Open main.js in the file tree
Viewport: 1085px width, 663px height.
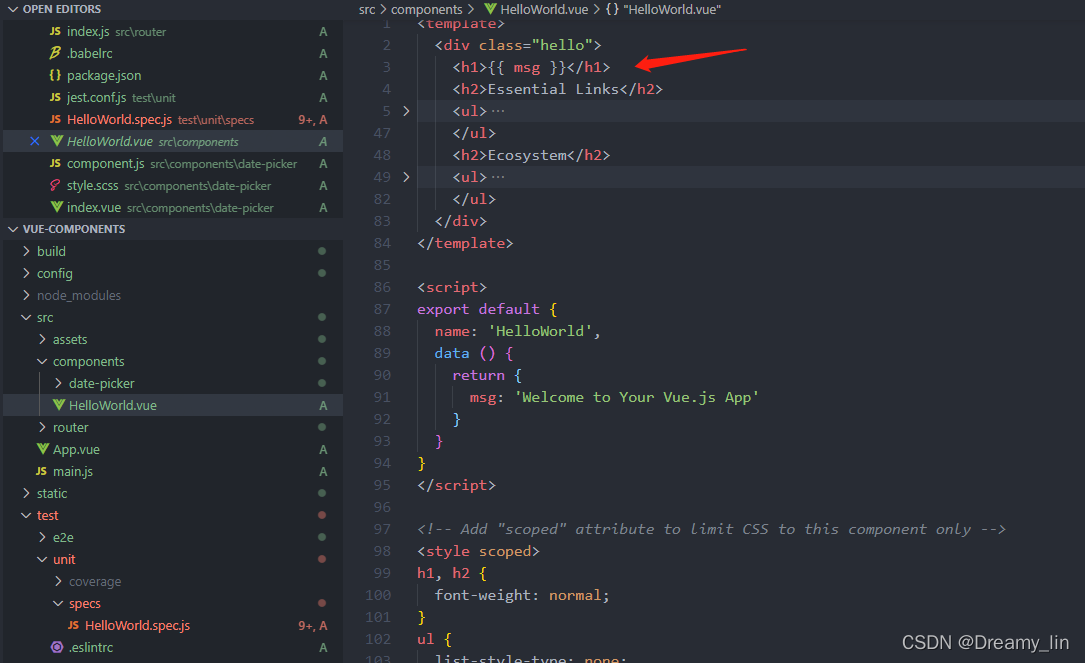(173, 471)
